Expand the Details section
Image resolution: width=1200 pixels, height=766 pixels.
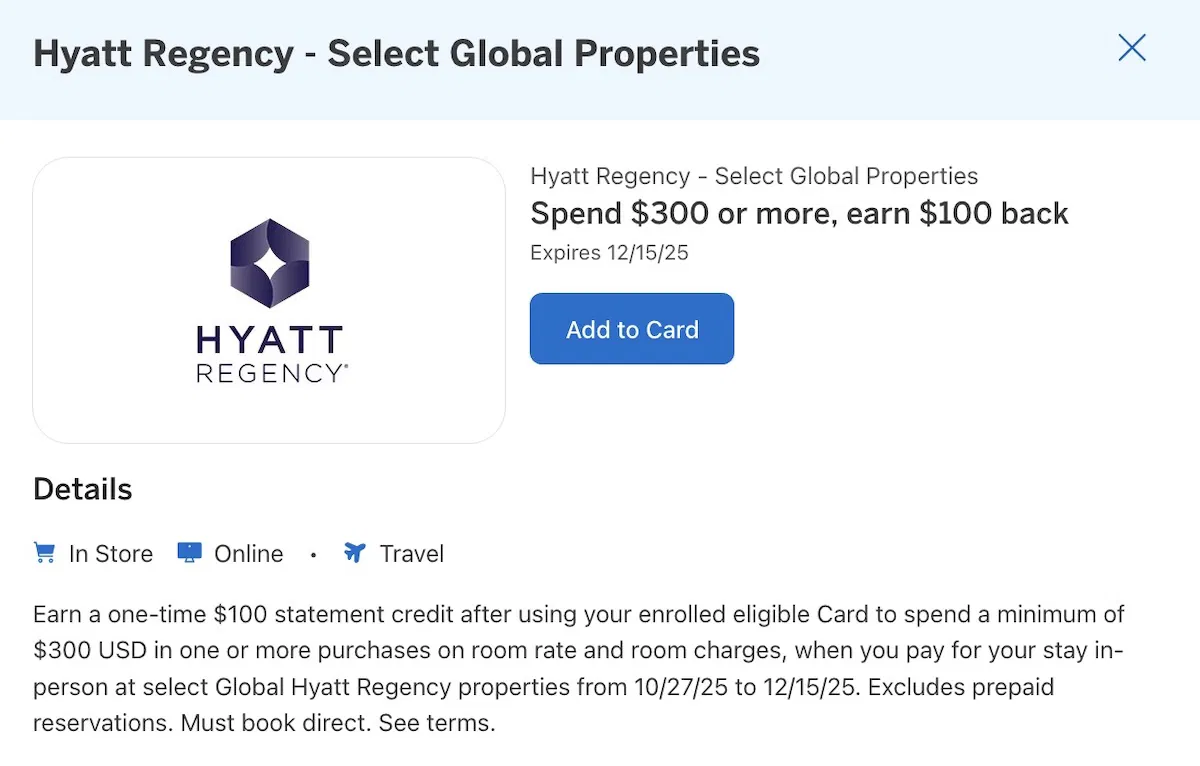(x=82, y=489)
